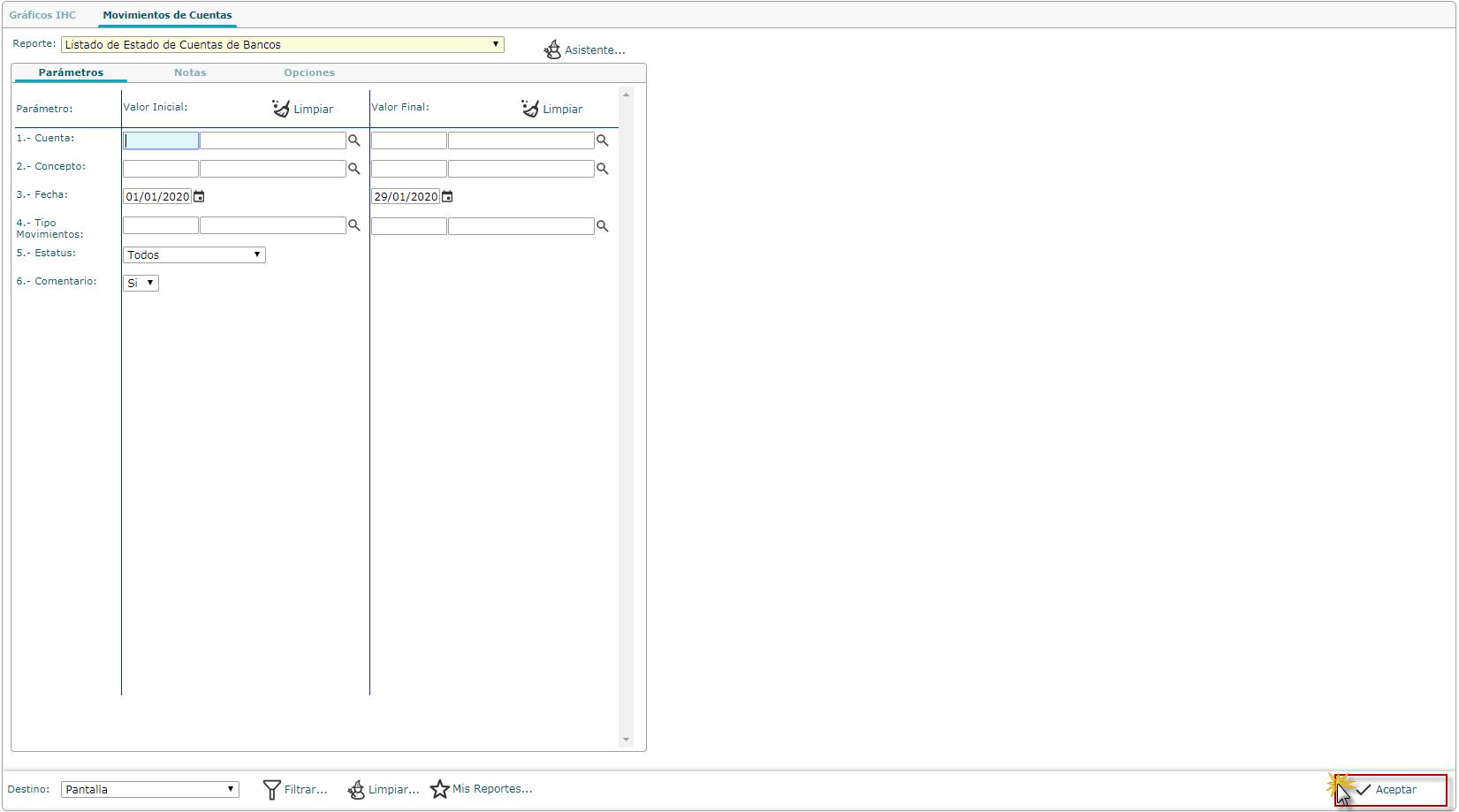
Task: Click the Mis Reportes star icon
Action: pyautogui.click(x=439, y=789)
